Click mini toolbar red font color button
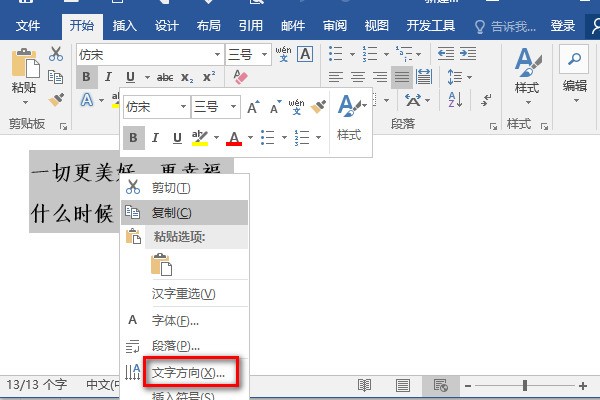 tap(234, 138)
